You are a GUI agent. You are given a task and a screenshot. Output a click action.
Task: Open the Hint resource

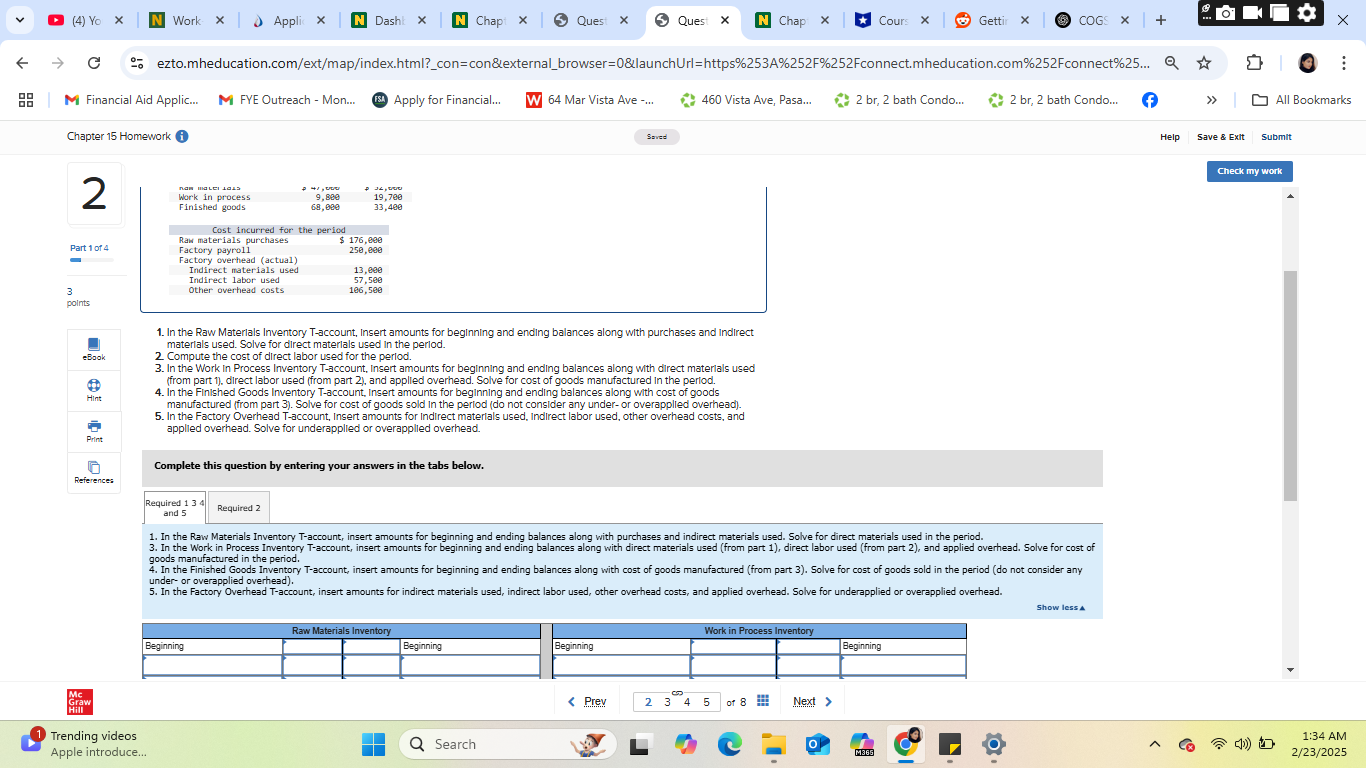tap(94, 389)
